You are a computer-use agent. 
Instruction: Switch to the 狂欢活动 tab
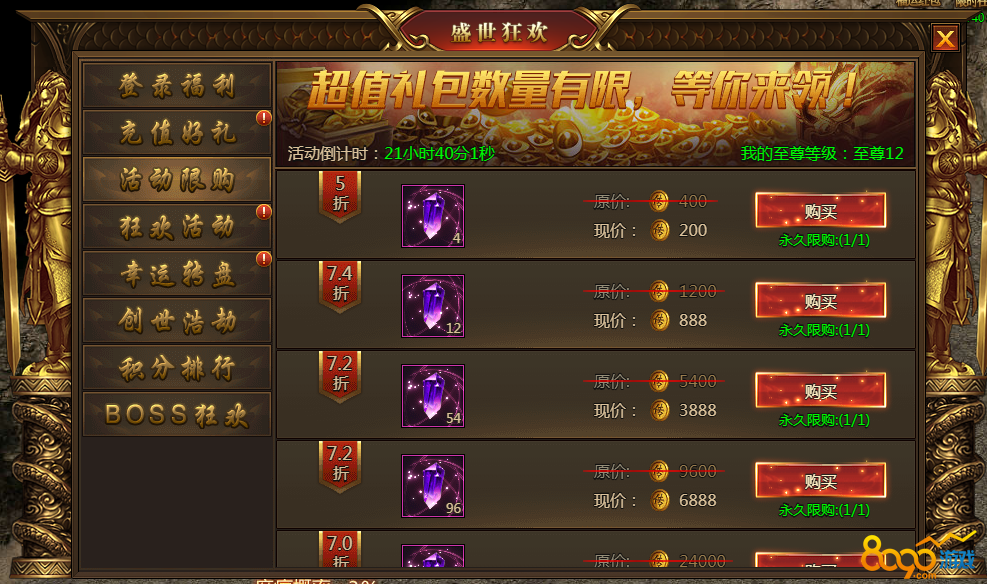pos(177,226)
